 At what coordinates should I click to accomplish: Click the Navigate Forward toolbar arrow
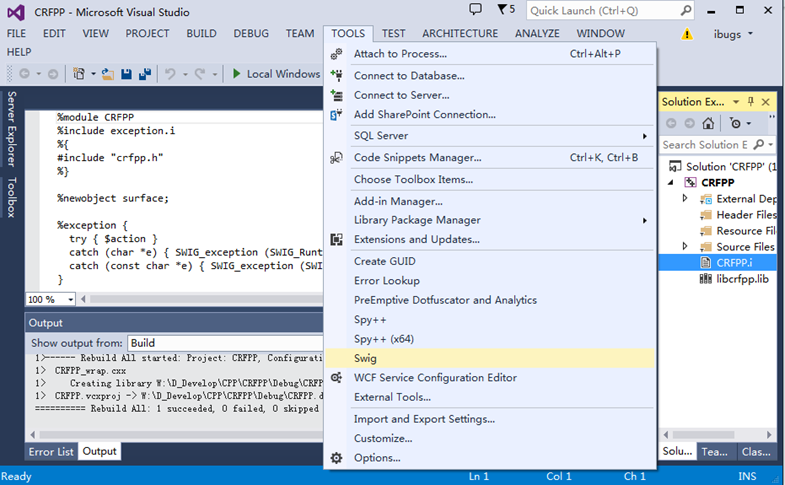(x=53, y=74)
